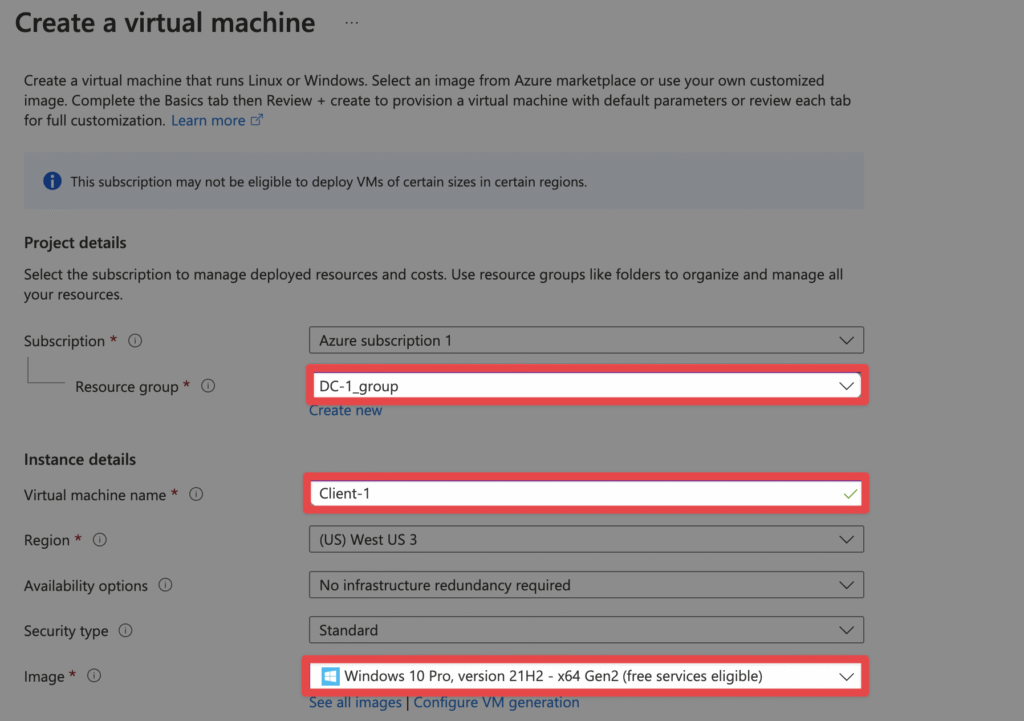Open the Subscription dropdown
This screenshot has height=721, width=1024.
tap(586, 340)
